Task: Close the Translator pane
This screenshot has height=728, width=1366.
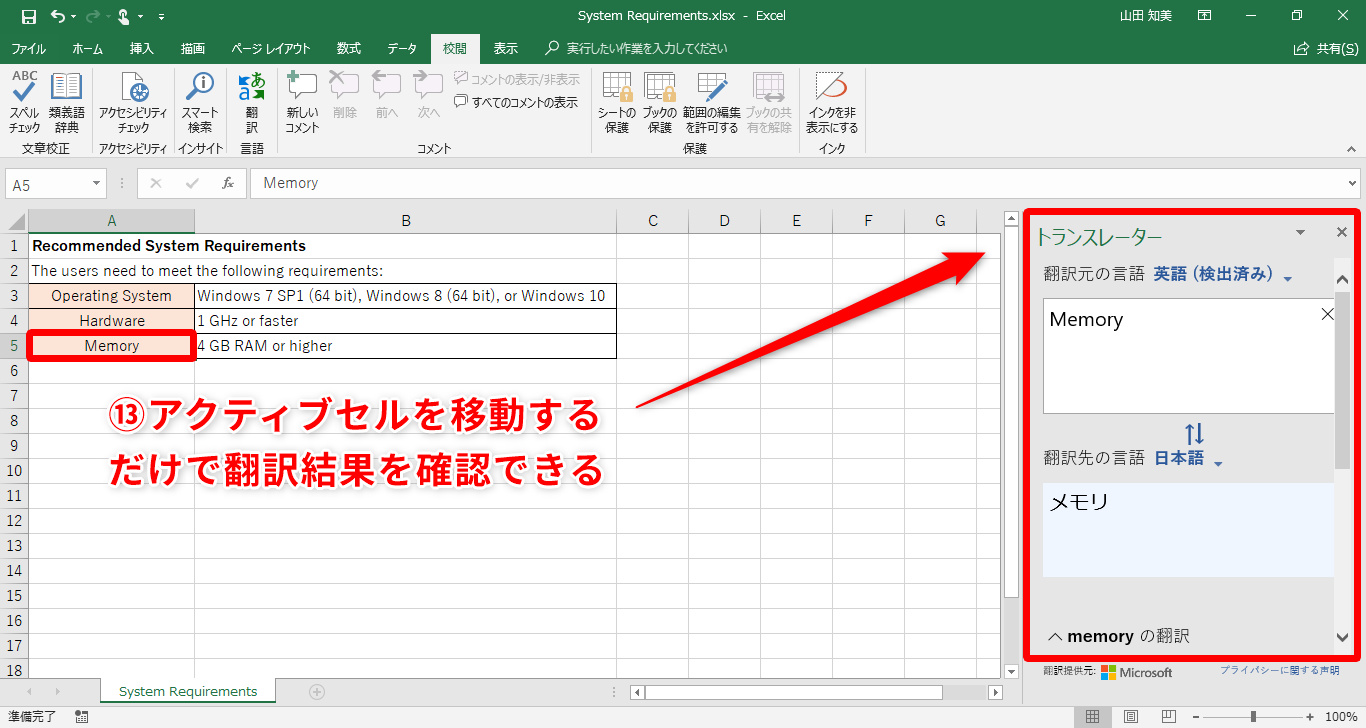Action: [1342, 232]
